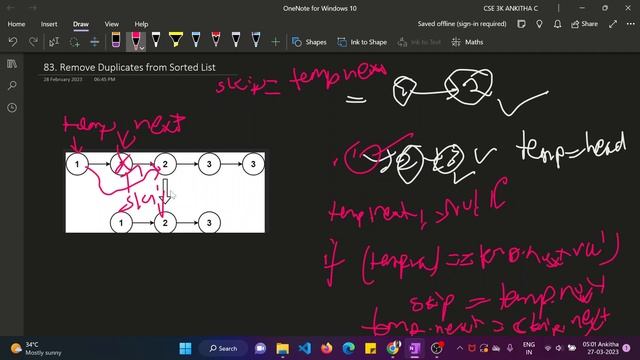Select the red pen

216,40
